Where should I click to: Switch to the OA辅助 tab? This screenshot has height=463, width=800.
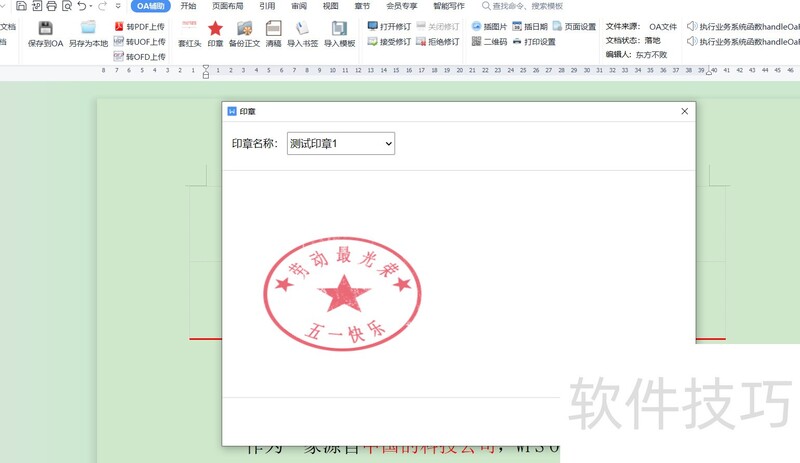pos(151,6)
